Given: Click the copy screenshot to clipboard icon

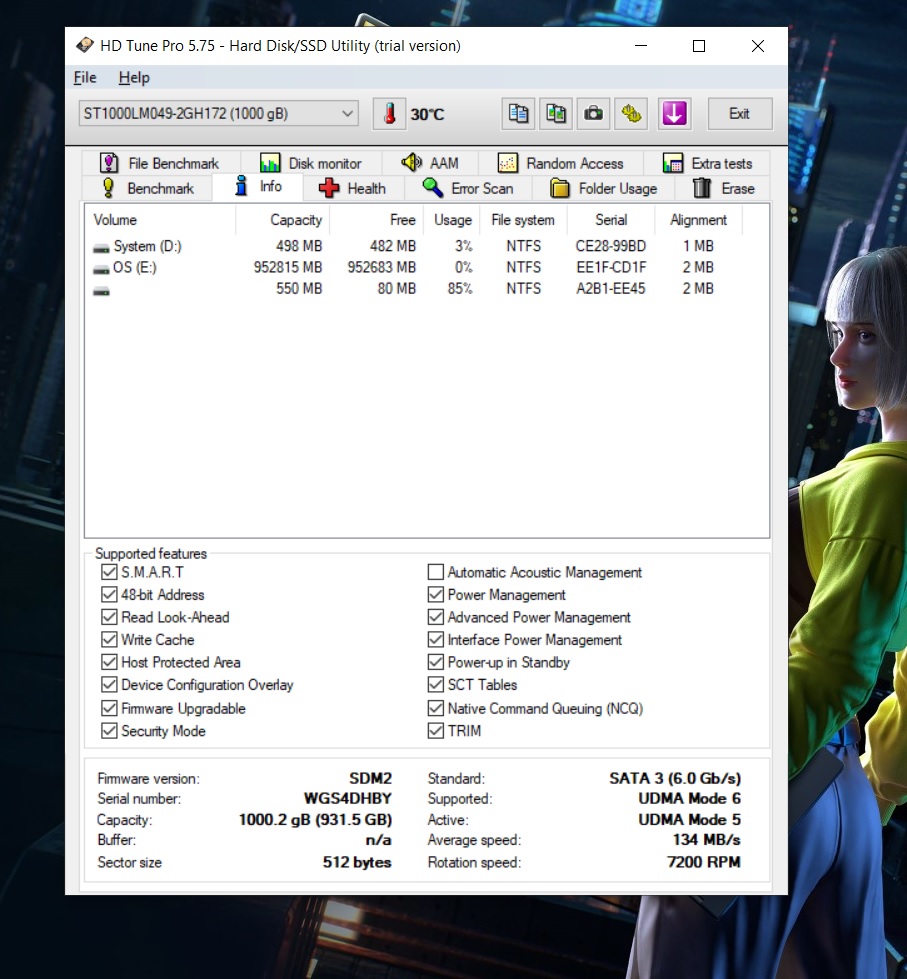Looking at the screenshot, I should [x=556, y=114].
